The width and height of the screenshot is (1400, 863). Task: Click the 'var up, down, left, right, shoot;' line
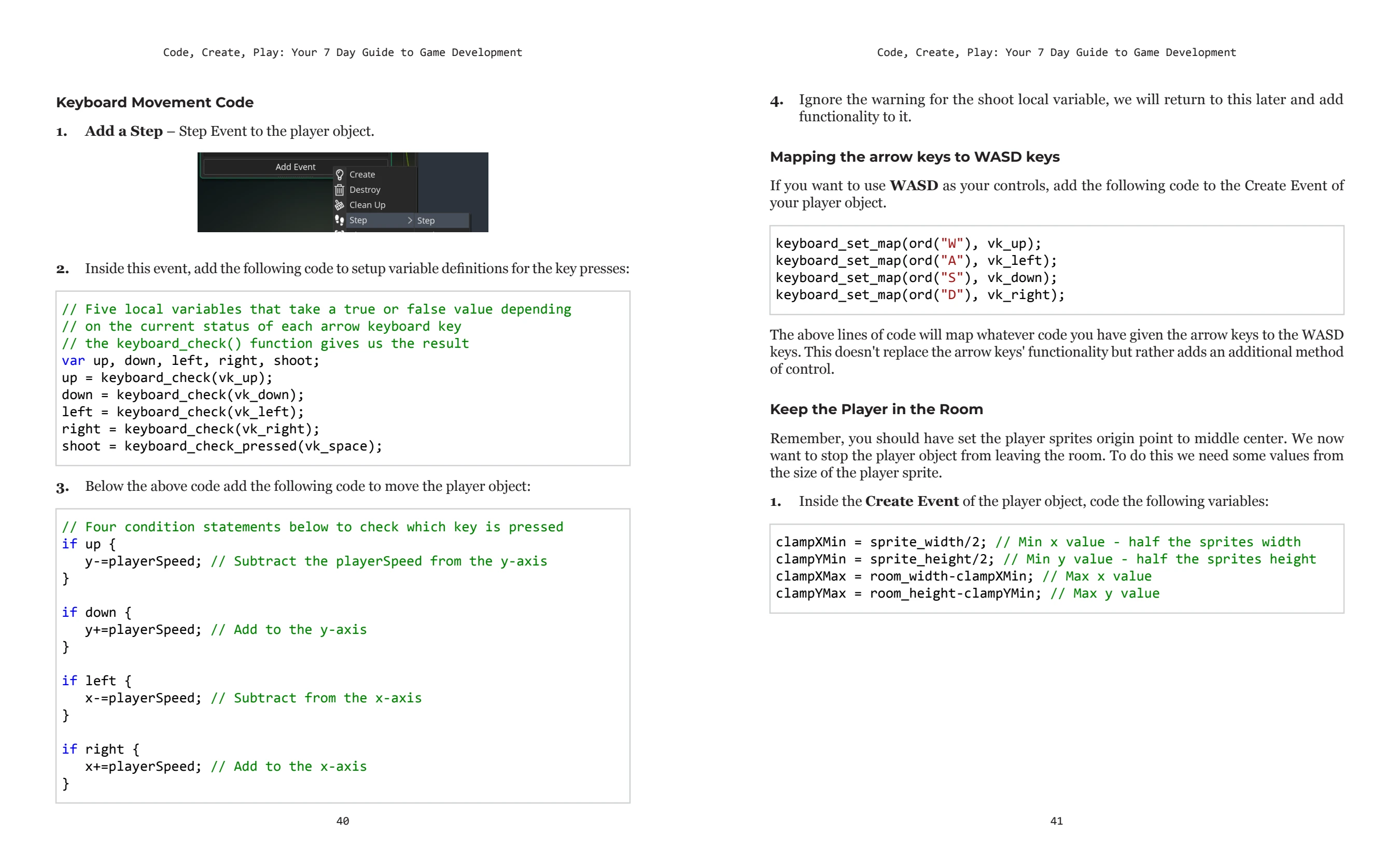[x=190, y=361]
